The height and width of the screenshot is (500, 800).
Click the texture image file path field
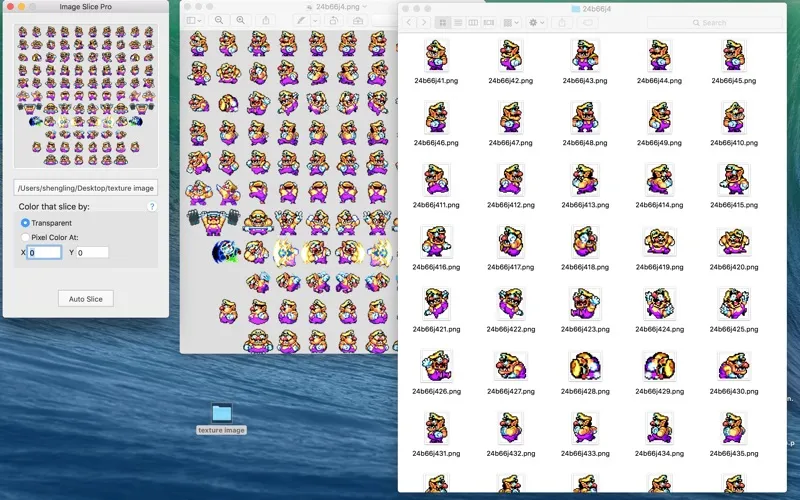click(x=86, y=187)
